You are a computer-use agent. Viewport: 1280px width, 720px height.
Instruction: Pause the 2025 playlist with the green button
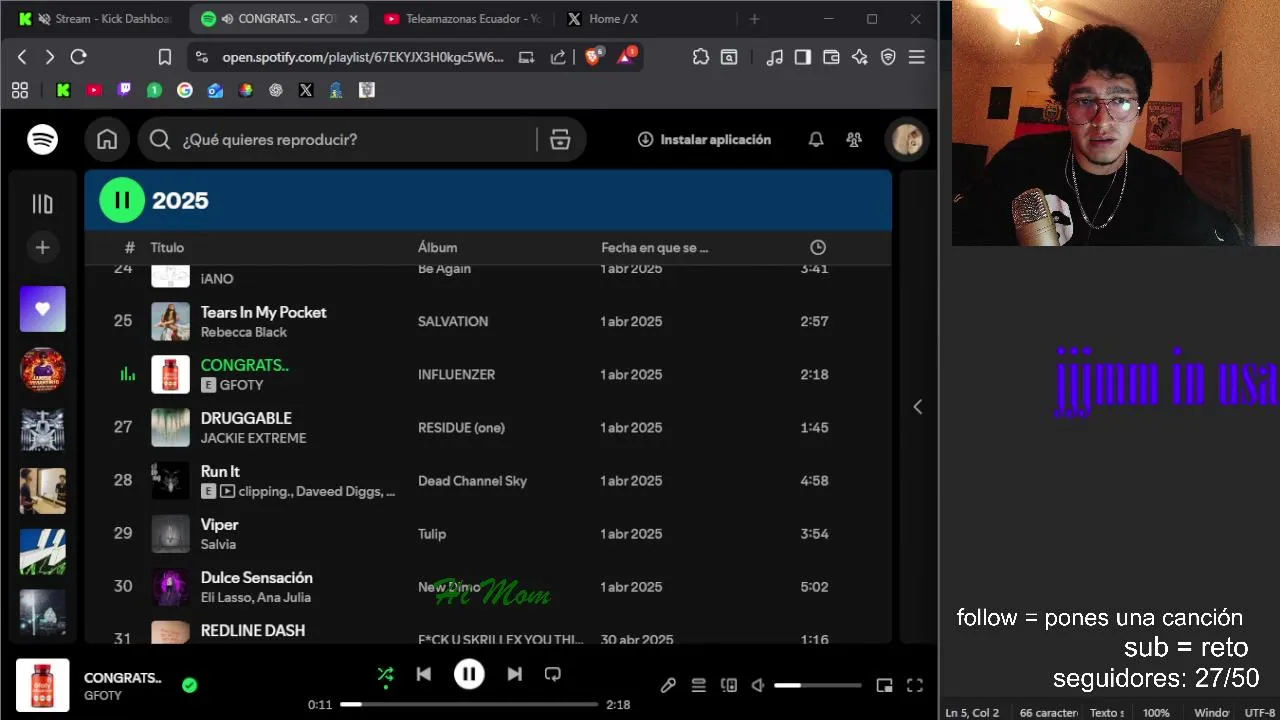tap(122, 200)
